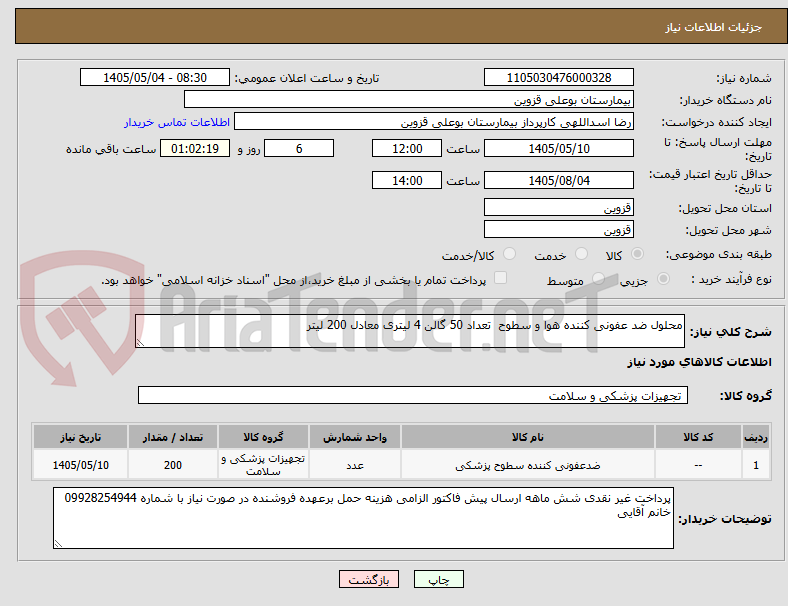Select the متوسط purchase type radio

pyautogui.click(x=598, y=279)
